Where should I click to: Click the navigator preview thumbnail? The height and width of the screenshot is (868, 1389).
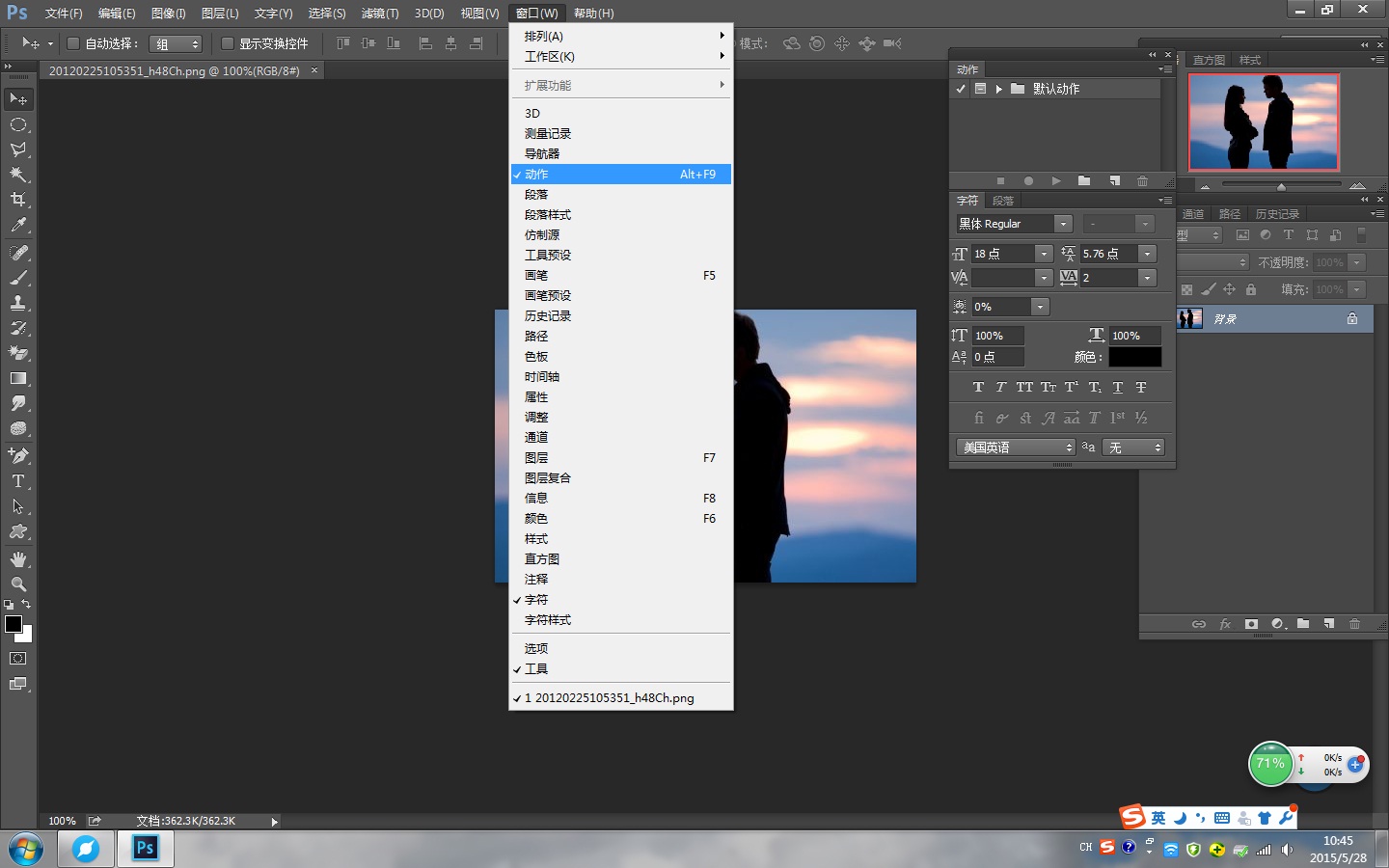[x=1264, y=122]
